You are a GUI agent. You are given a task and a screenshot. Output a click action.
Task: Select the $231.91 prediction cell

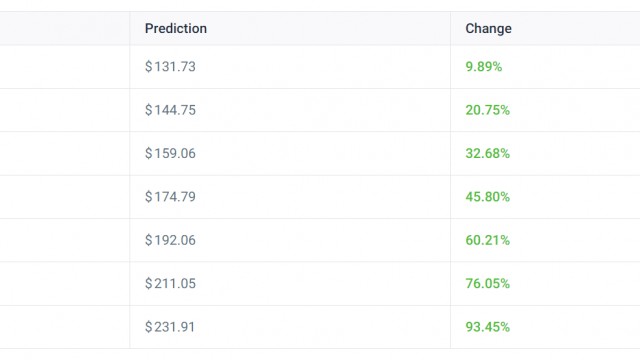point(290,327)
